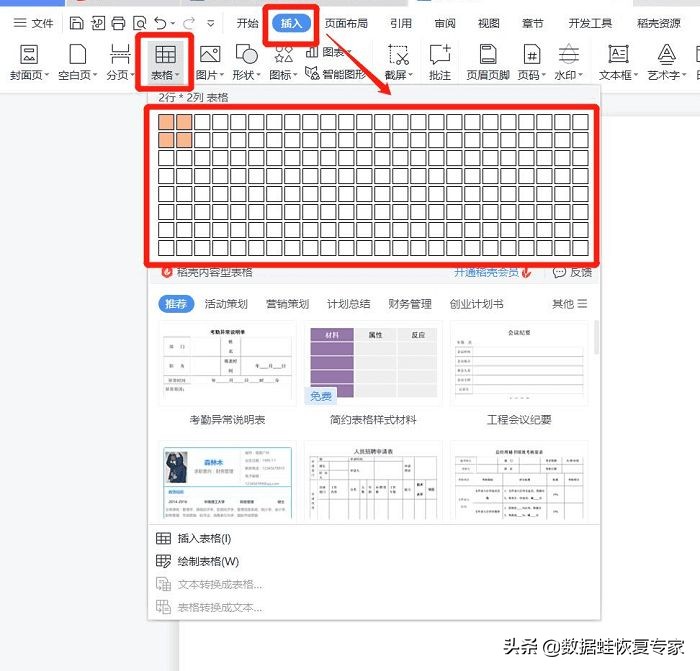Click 插入表格(I) insert table option
700x671 pixels.
204,538
